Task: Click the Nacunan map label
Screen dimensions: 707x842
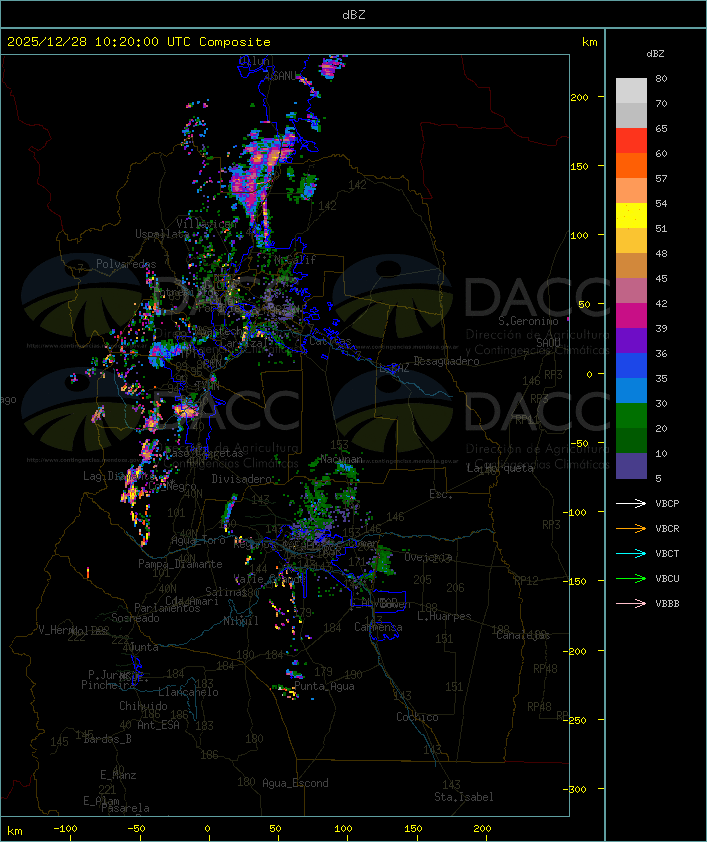Action: (341, 459)
